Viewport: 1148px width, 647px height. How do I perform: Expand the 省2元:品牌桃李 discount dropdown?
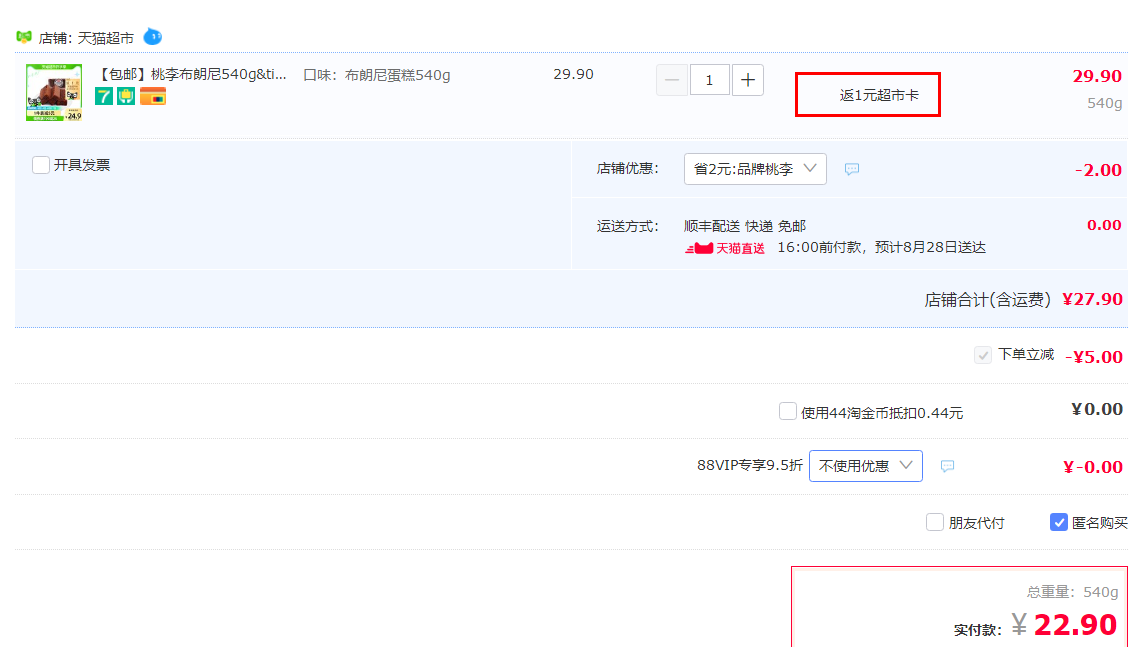tap(755, 169)
